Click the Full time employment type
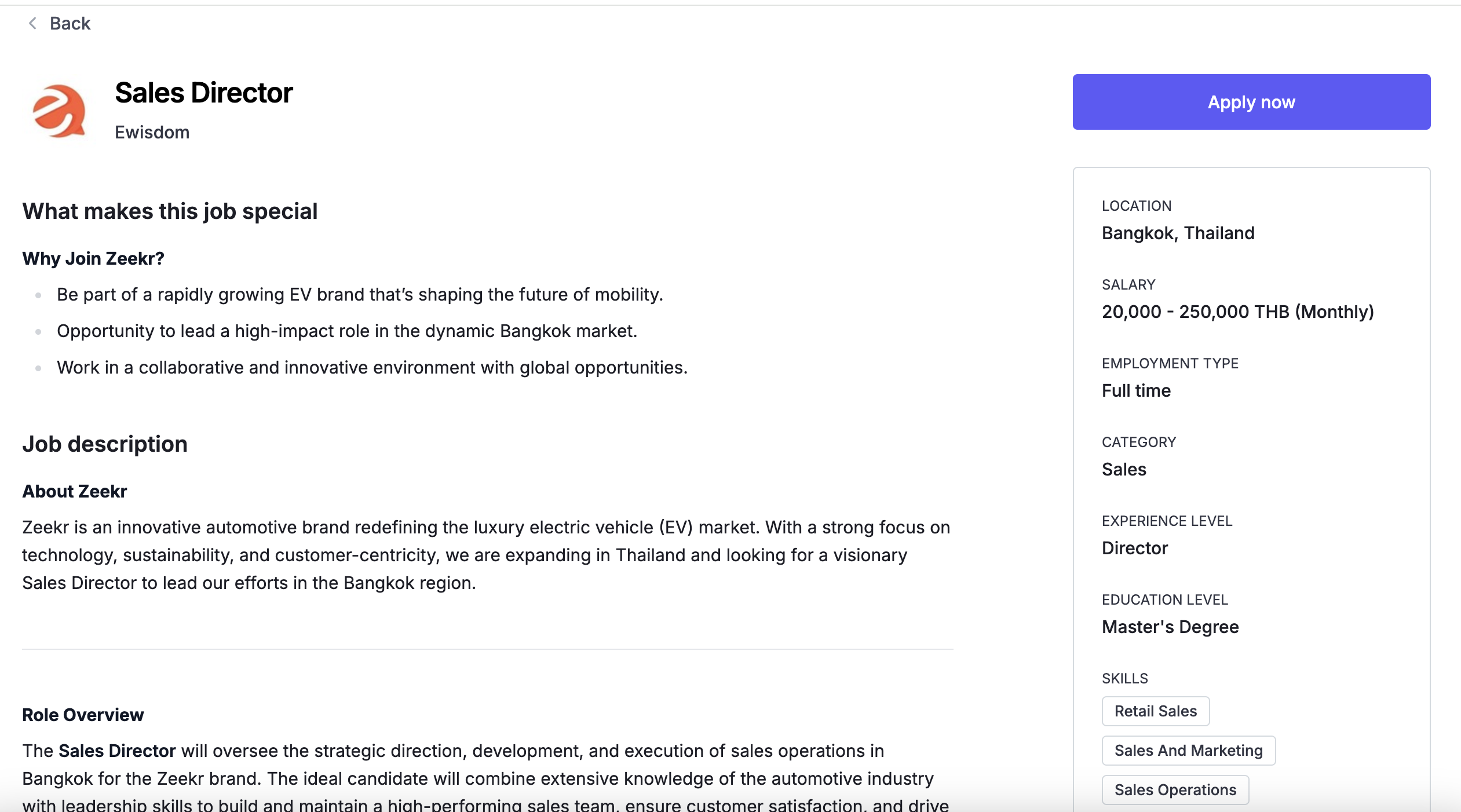1461x812 pixels. 1136,390
